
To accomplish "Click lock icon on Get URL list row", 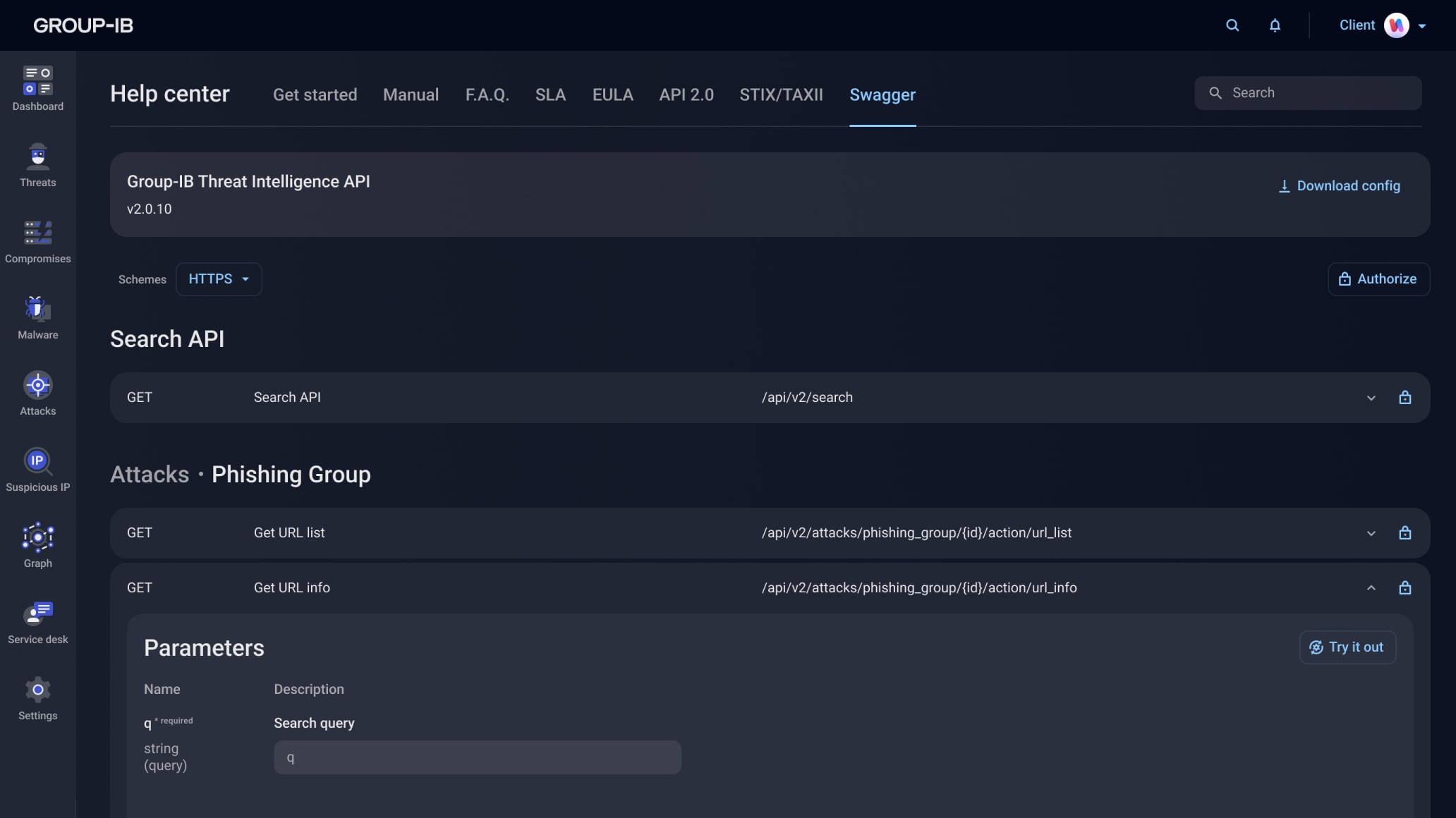I will pyautogui.click(x=1405, y=533).
